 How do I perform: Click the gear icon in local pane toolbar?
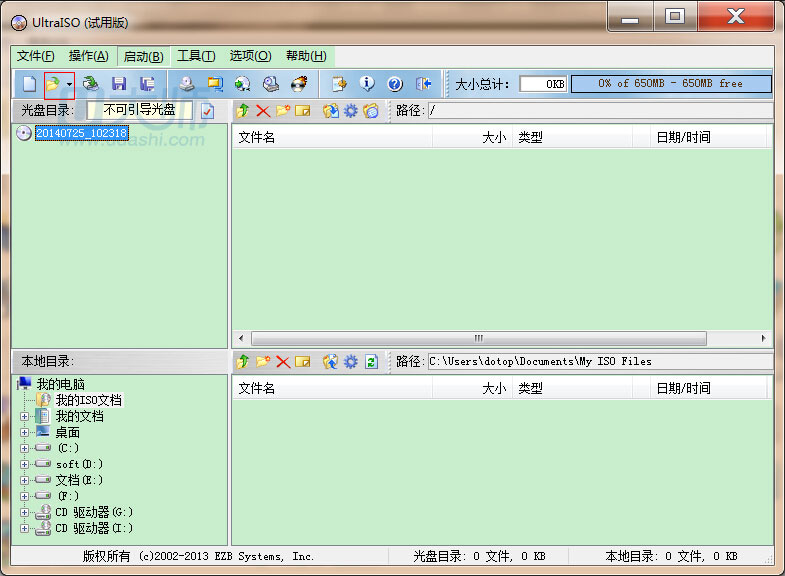click(350, 361)
